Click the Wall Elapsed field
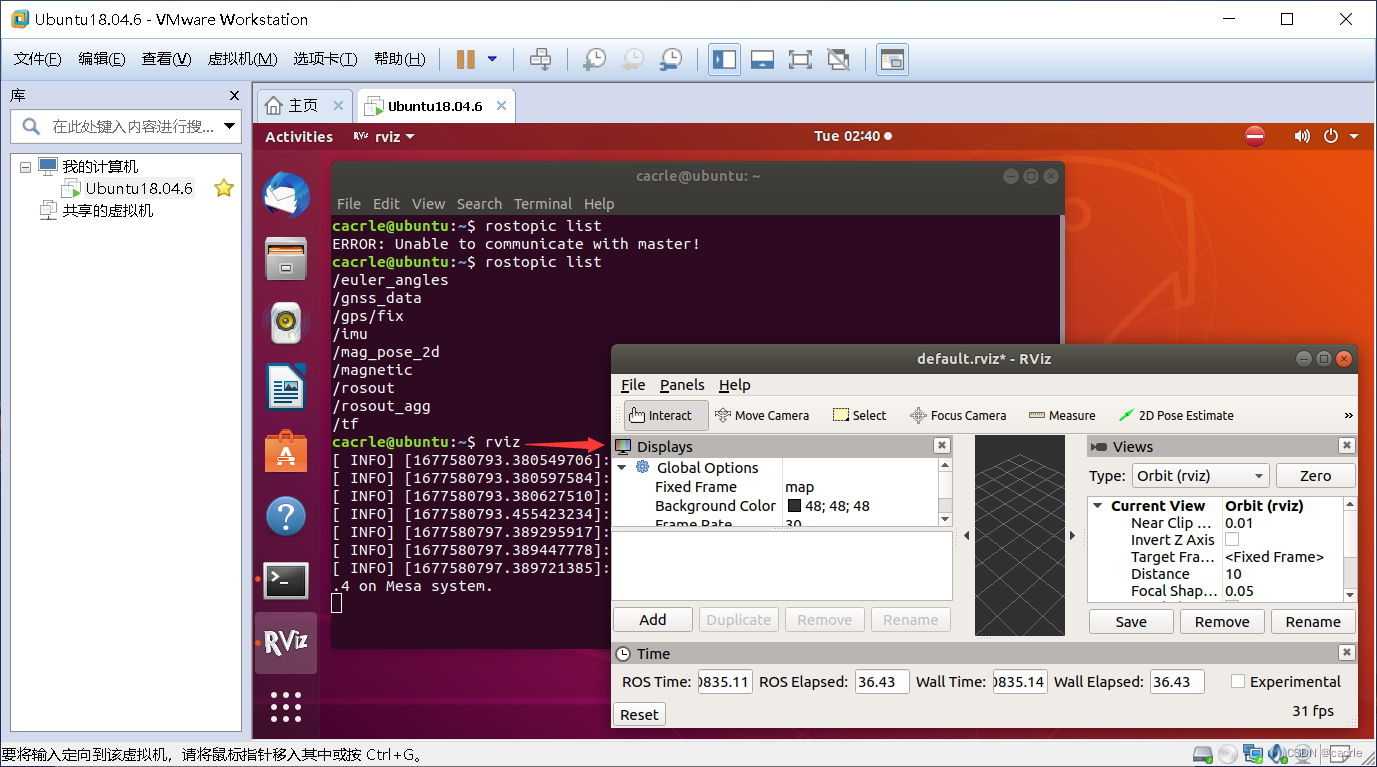 [x=1177, y=682]
